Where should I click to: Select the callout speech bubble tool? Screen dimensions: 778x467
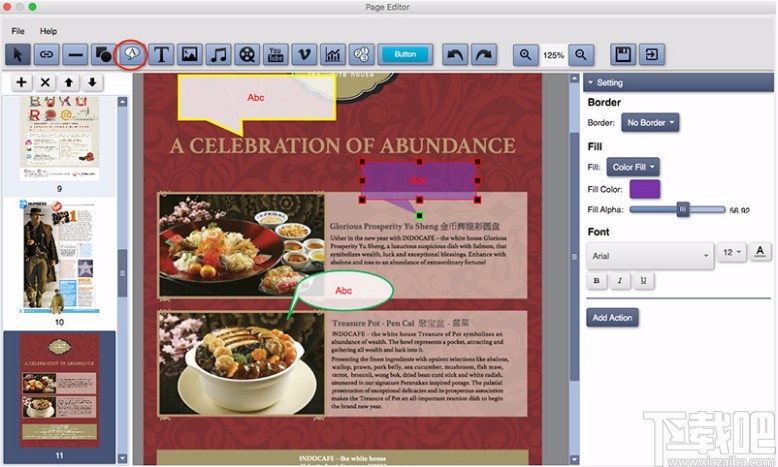click(x=131, y=54)
